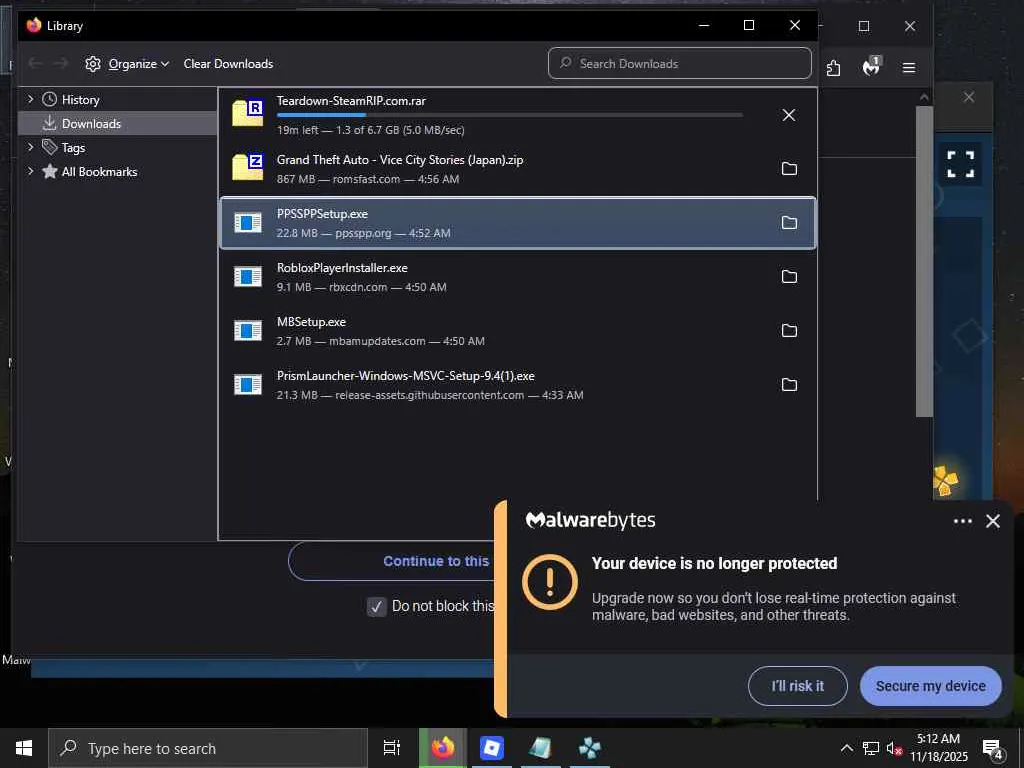Click the MBSetup.exe file icon
Image resolution: width=1024 pixels, height=768 pixels.
pos(248,330)
